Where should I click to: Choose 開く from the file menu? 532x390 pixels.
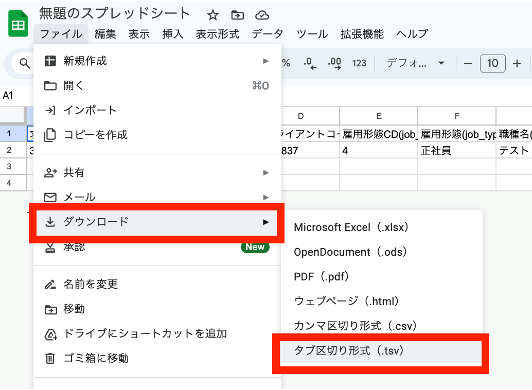(157, 86)
